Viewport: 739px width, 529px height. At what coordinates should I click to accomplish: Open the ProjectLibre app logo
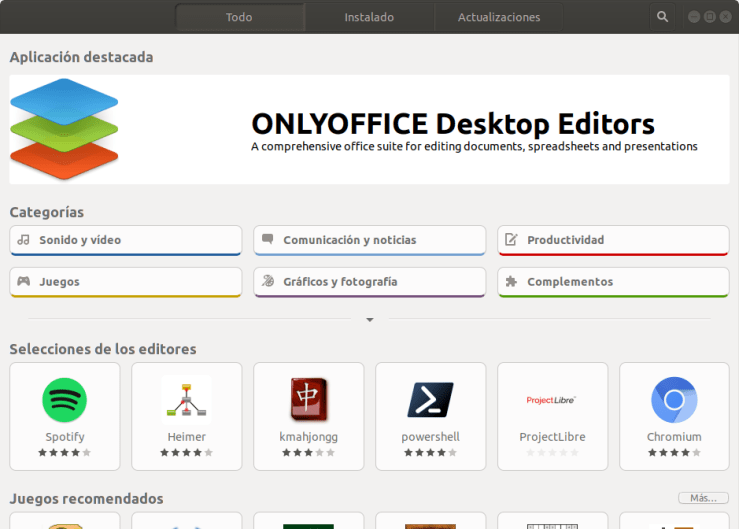click(551, 400)
